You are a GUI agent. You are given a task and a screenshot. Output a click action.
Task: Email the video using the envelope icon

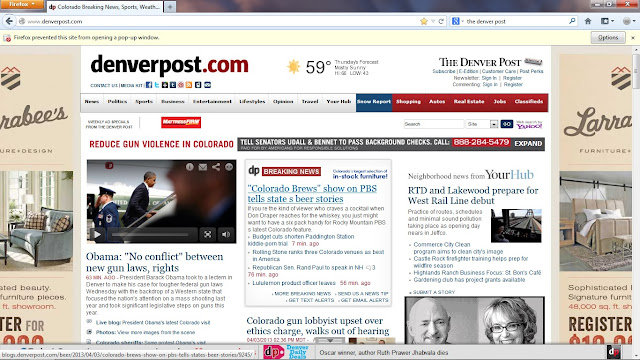202,167
